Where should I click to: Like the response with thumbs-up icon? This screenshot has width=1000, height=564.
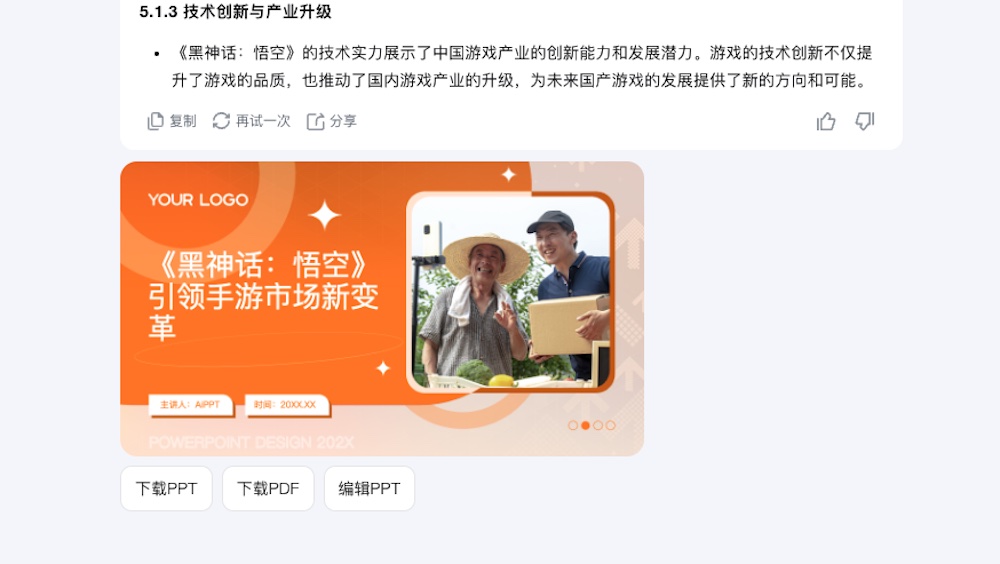[826, 121]
